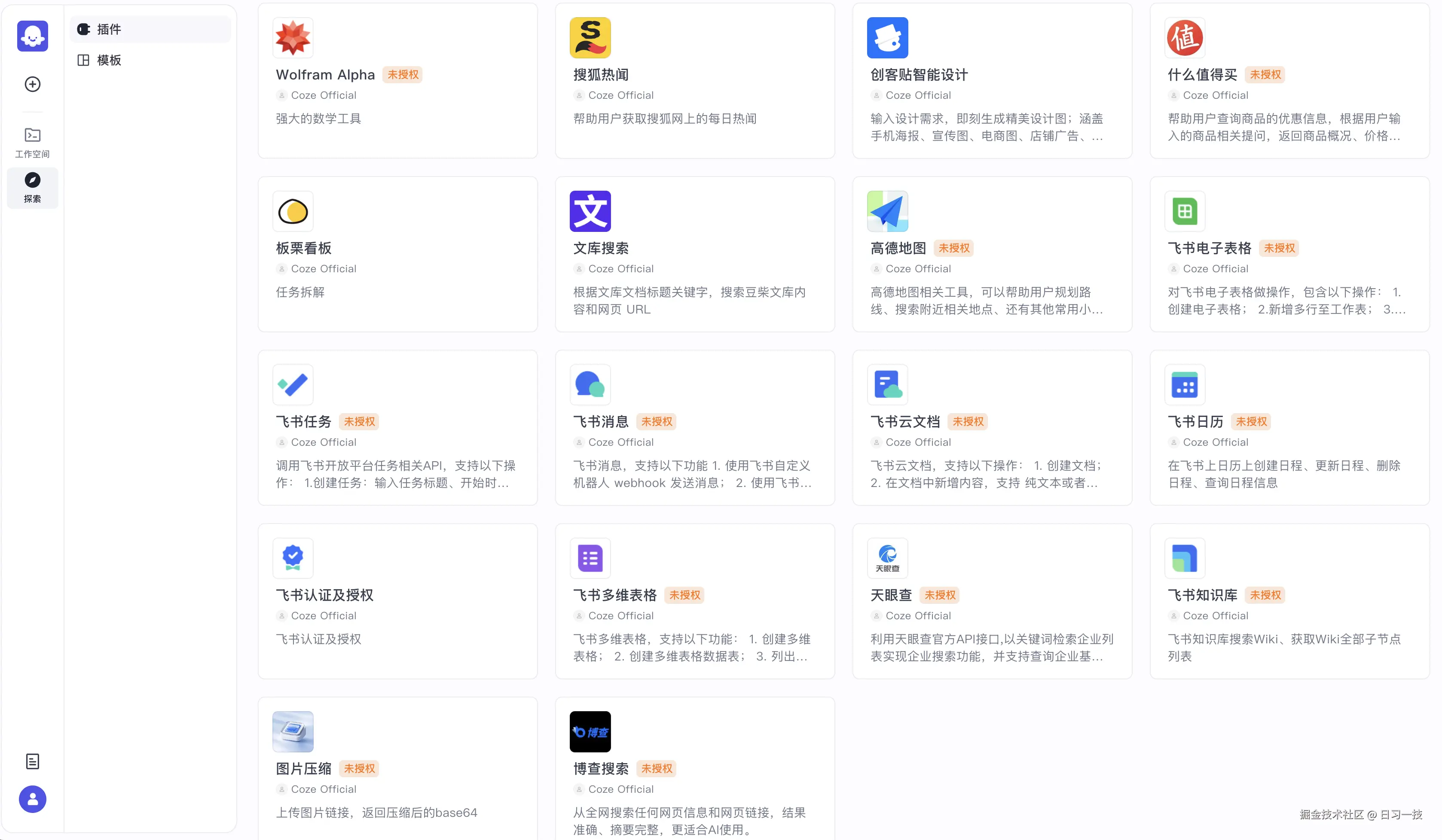Click the create plus icon in sidebar
Screen dimensions: 1442x840
tap(33, 84)
